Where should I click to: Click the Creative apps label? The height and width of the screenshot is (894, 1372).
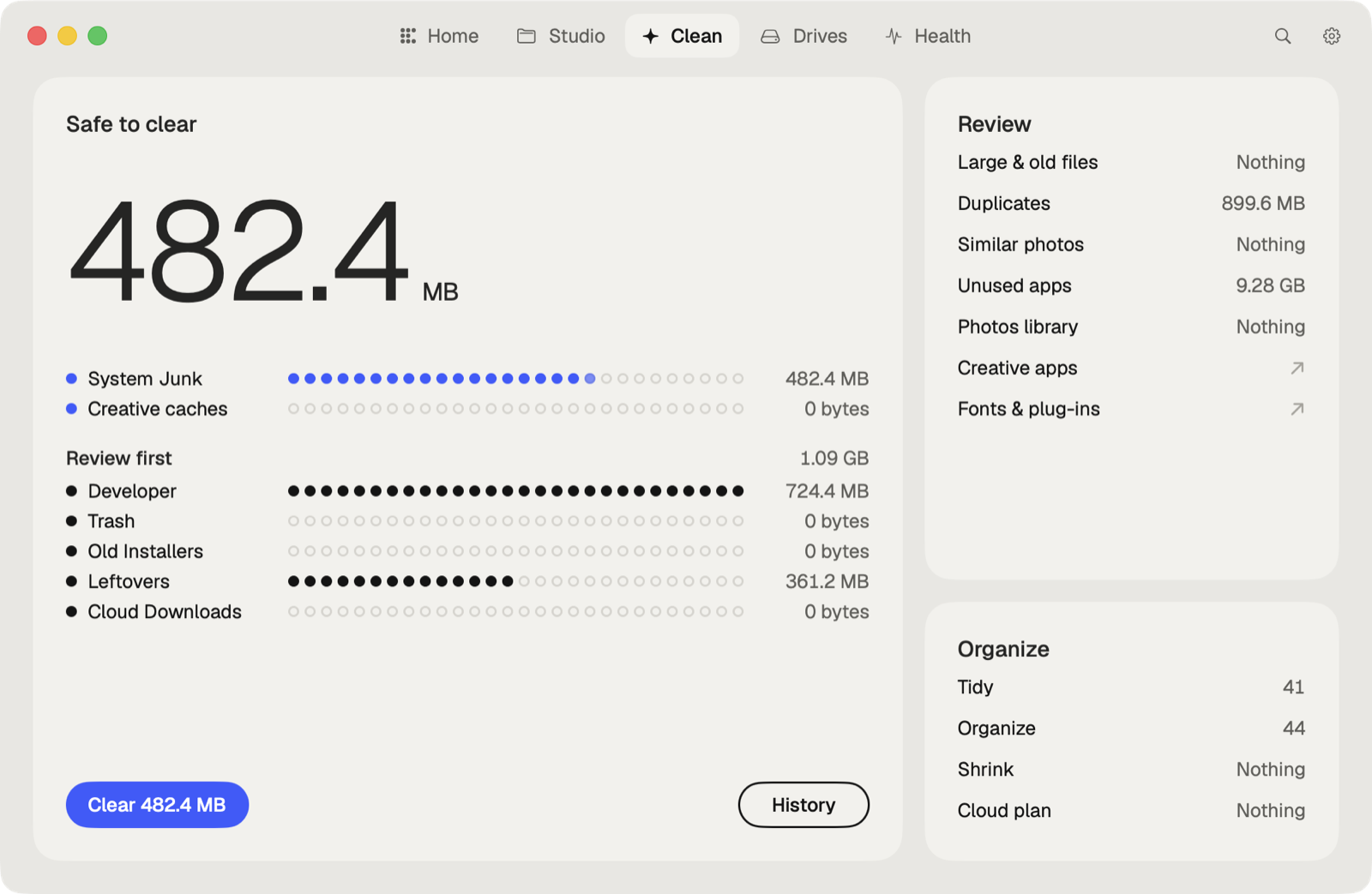(x=1017, y=368)
